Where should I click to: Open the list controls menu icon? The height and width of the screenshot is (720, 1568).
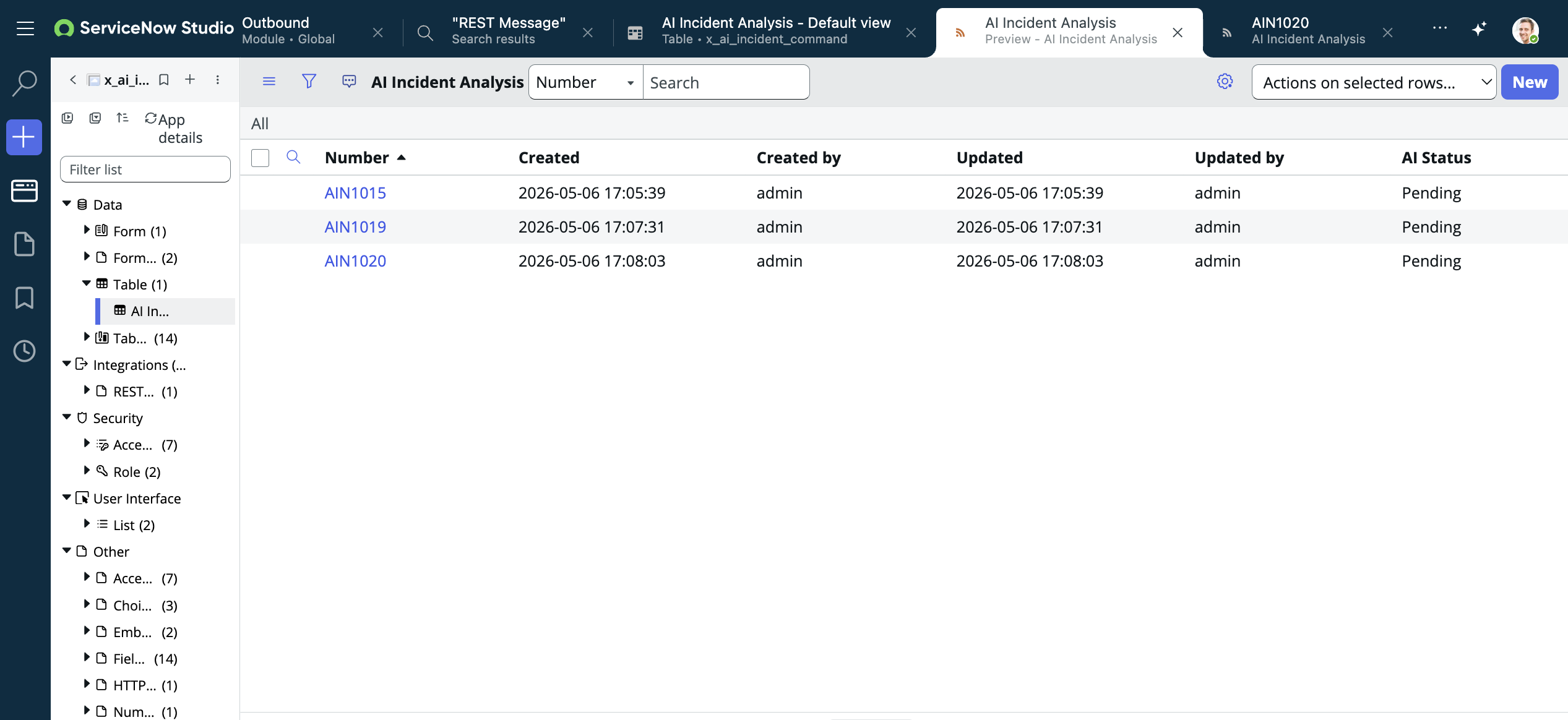[269, 82]
